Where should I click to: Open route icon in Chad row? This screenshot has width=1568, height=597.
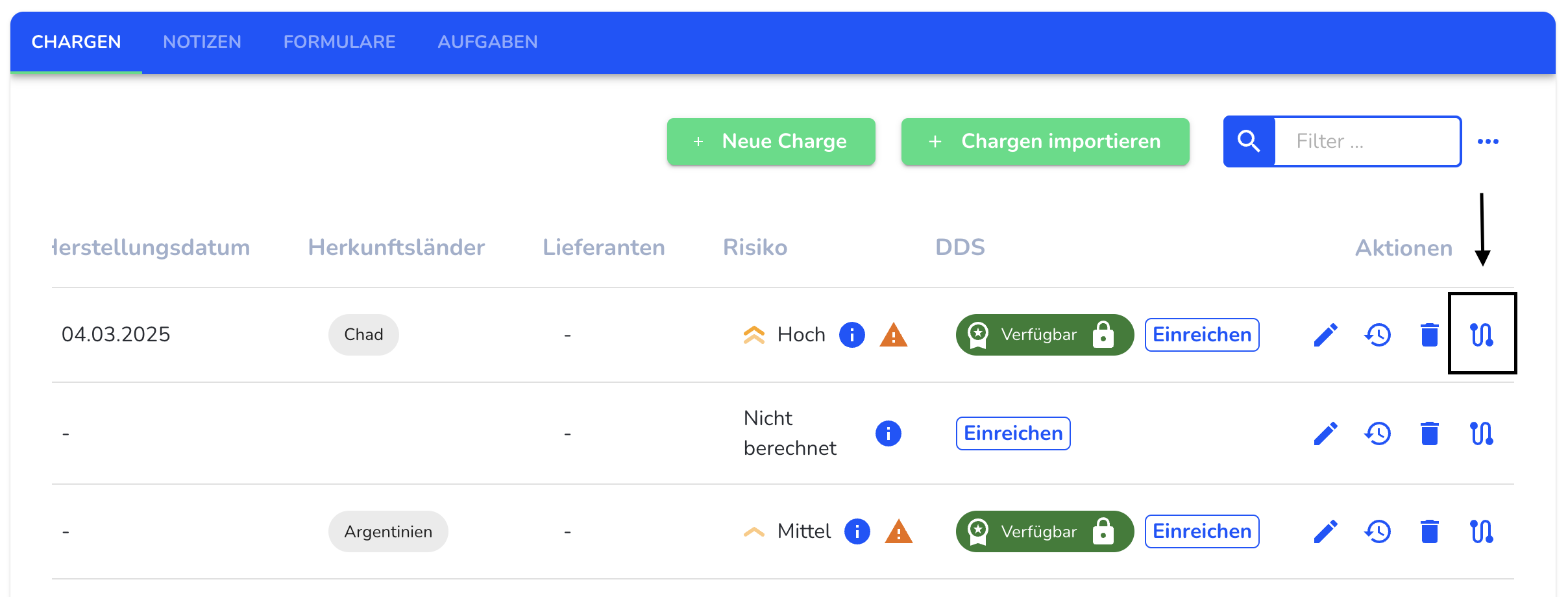pyautogui.click(x=1482, y=335)
